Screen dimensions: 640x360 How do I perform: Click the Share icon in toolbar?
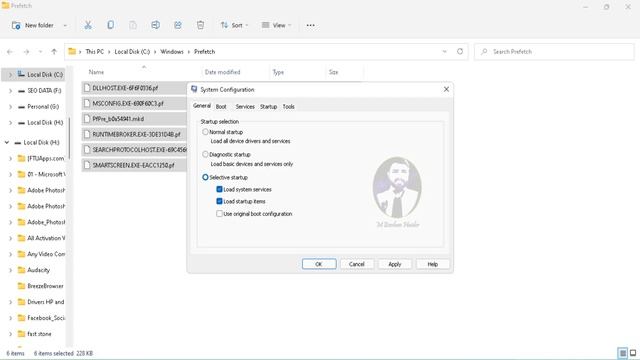[x=178, y=25]
